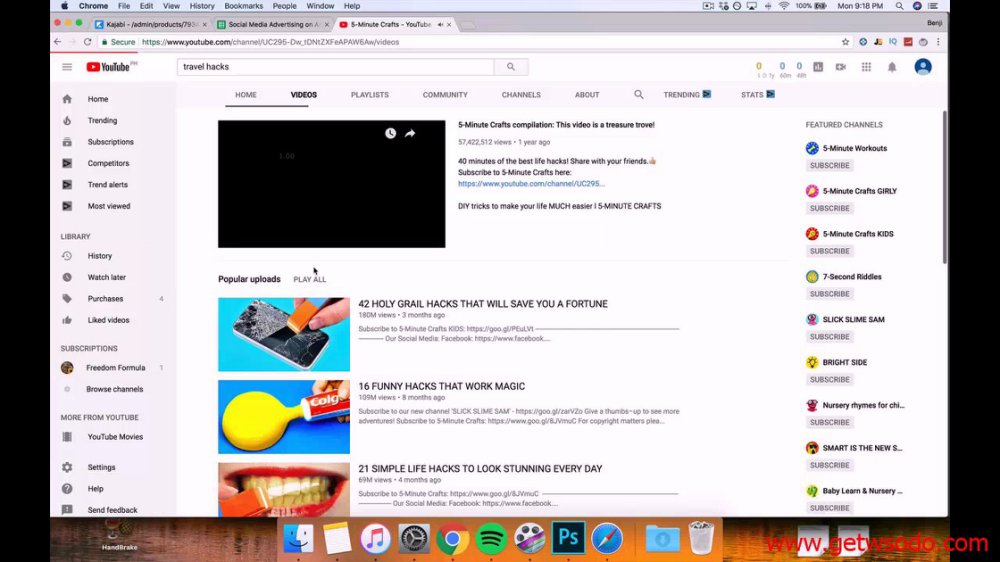1000x562 pixels.
Task: Click the page vertical scrollbar
Action: (945, 186)
